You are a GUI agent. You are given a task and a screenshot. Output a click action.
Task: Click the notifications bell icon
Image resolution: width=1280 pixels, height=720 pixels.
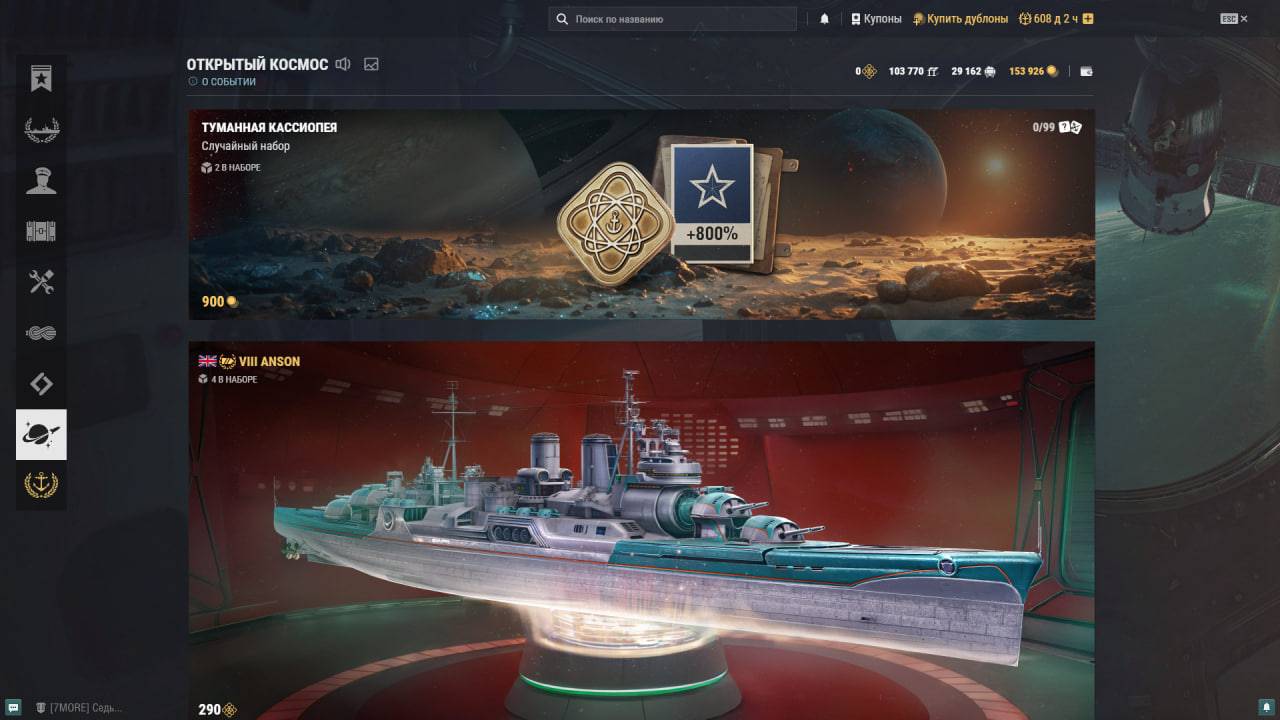(824, 19)
